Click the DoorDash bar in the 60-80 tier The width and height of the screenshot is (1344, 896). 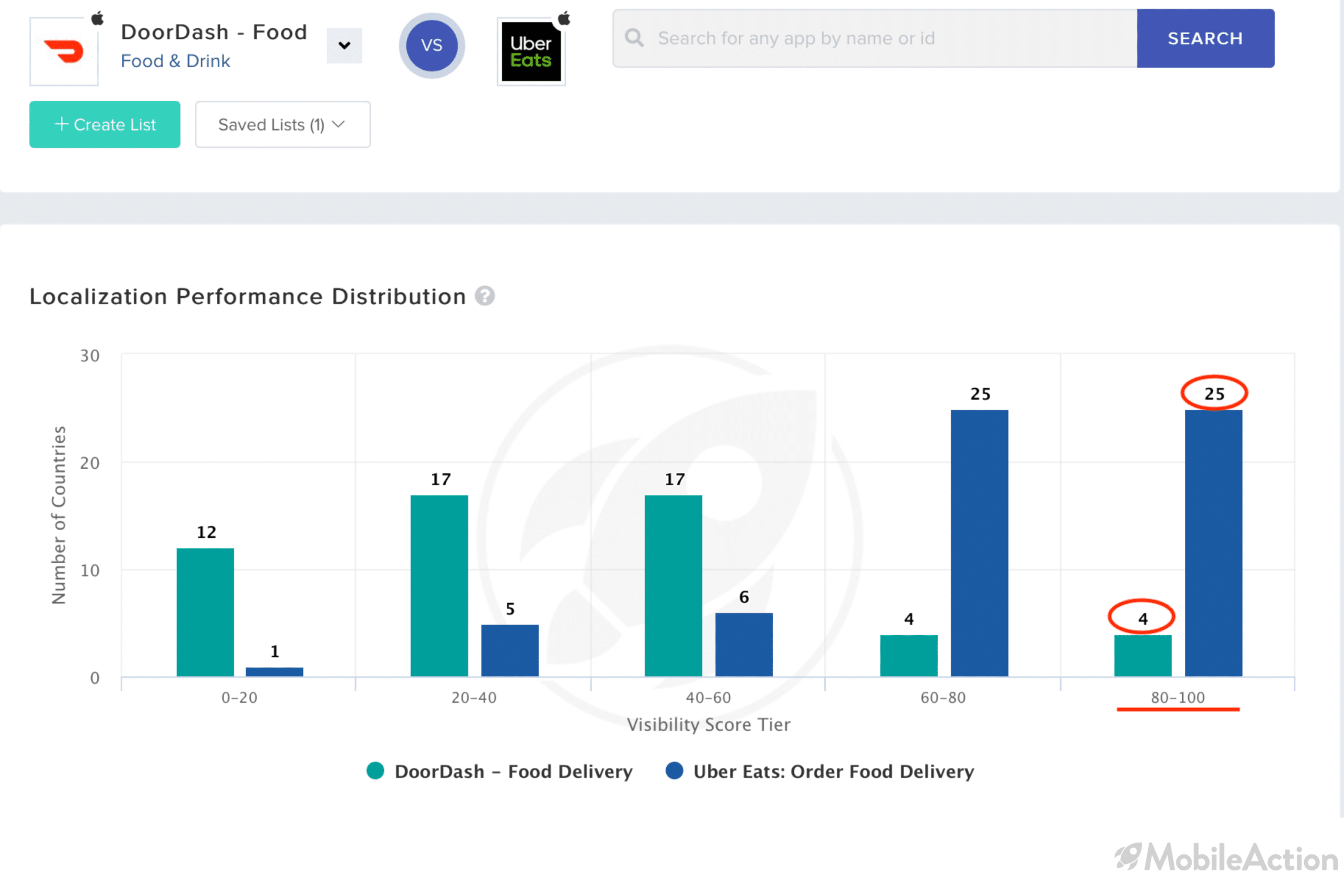point(909,656)
